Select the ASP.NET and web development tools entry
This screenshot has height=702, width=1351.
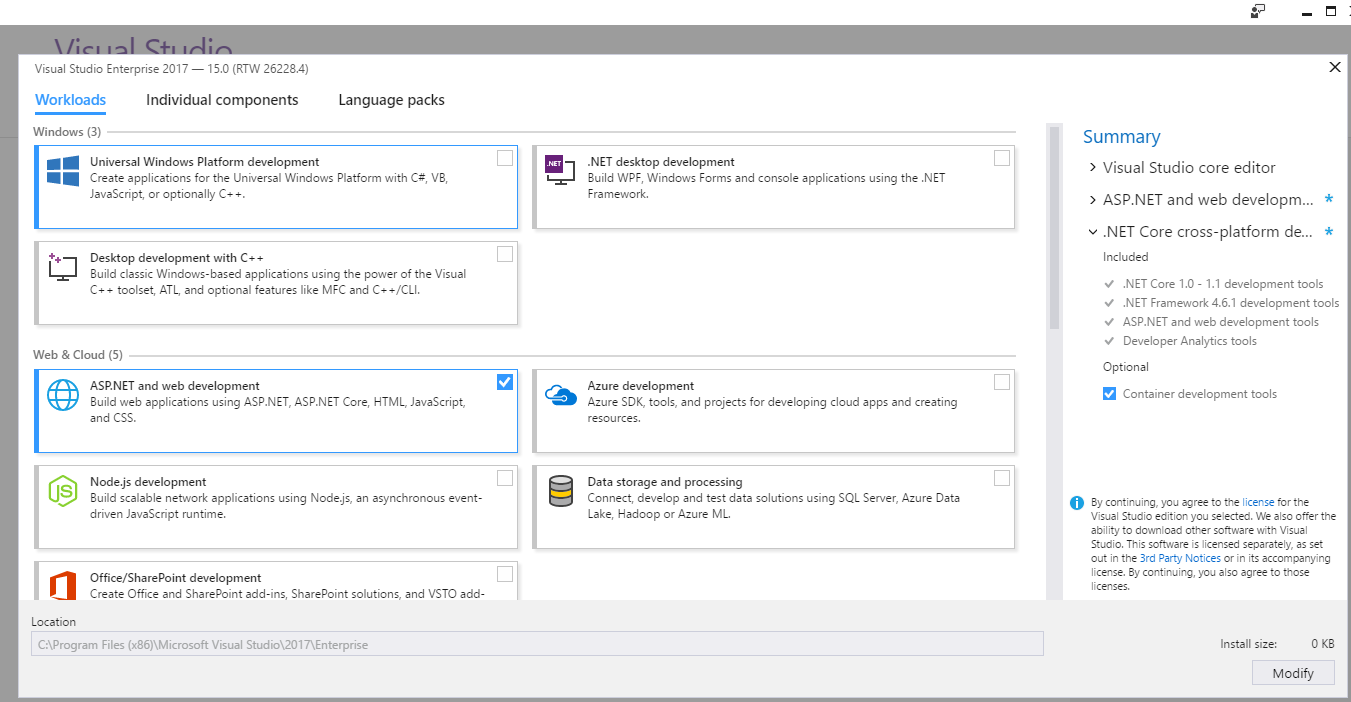click(x=1220, y=322)
